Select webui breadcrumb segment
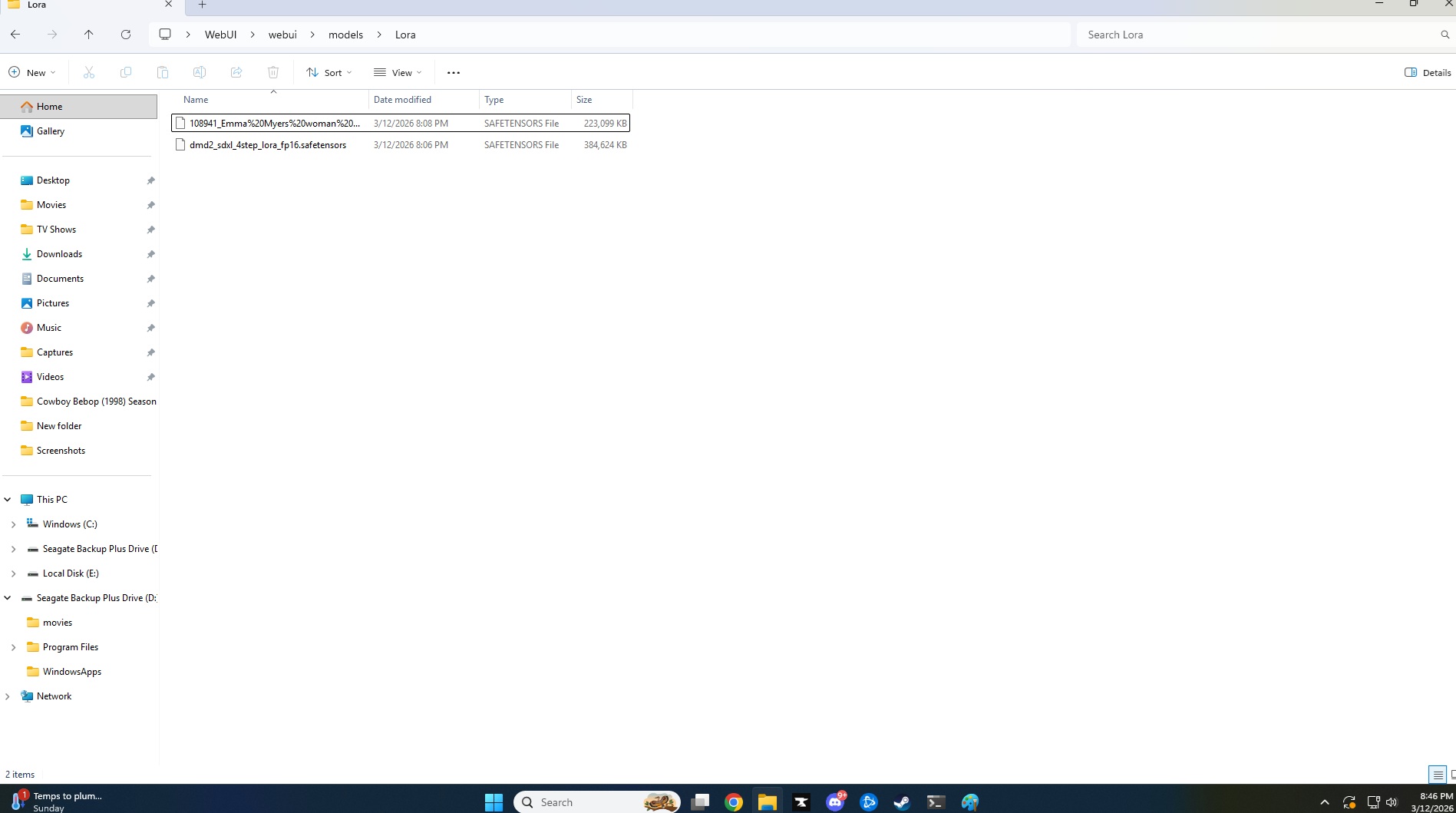The height and width of the screenshot is (813, 1456). click(282, 35)
